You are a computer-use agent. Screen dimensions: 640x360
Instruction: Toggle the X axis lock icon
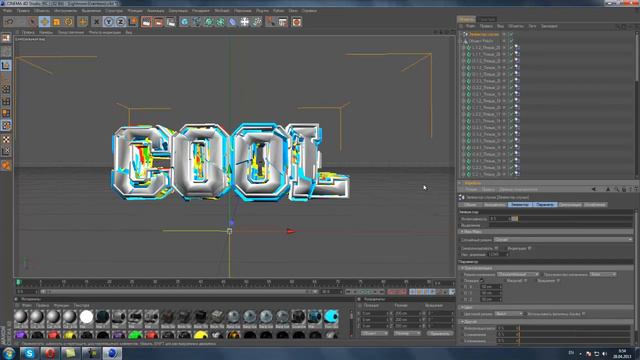[x=96, y=22]
